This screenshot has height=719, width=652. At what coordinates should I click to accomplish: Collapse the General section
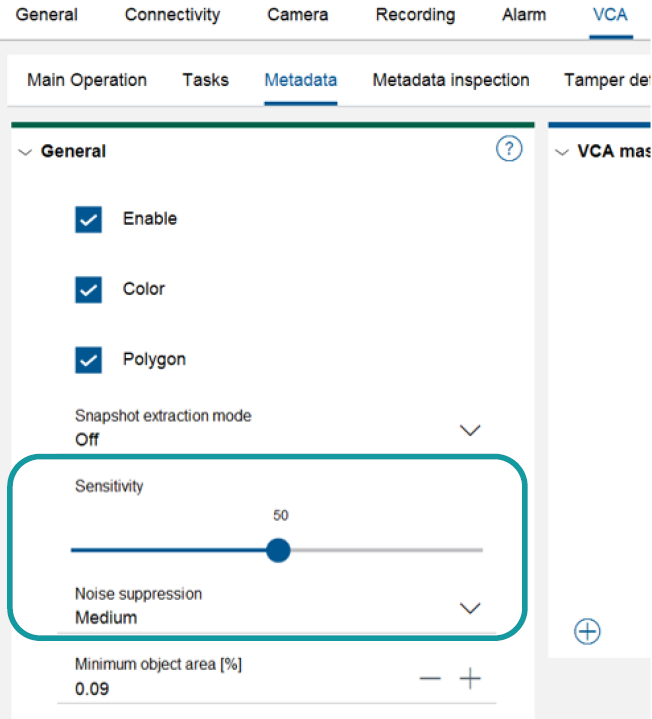(x=26, y=152)
